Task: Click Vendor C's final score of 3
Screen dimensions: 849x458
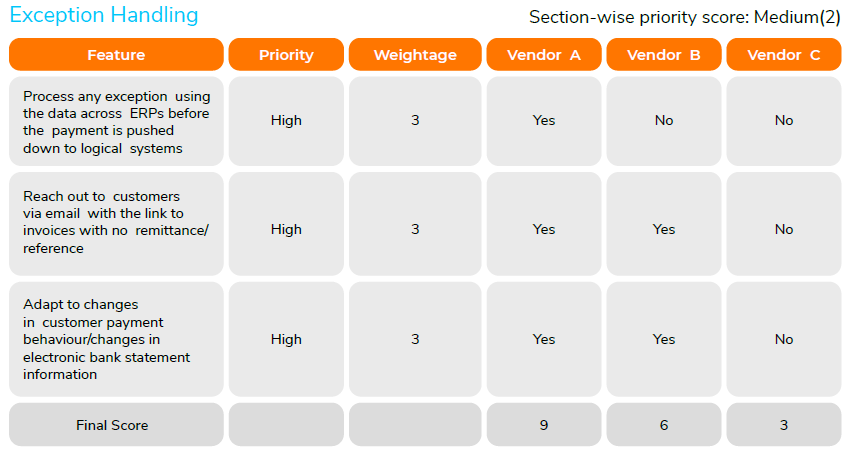Action: [x=784, y=425]
